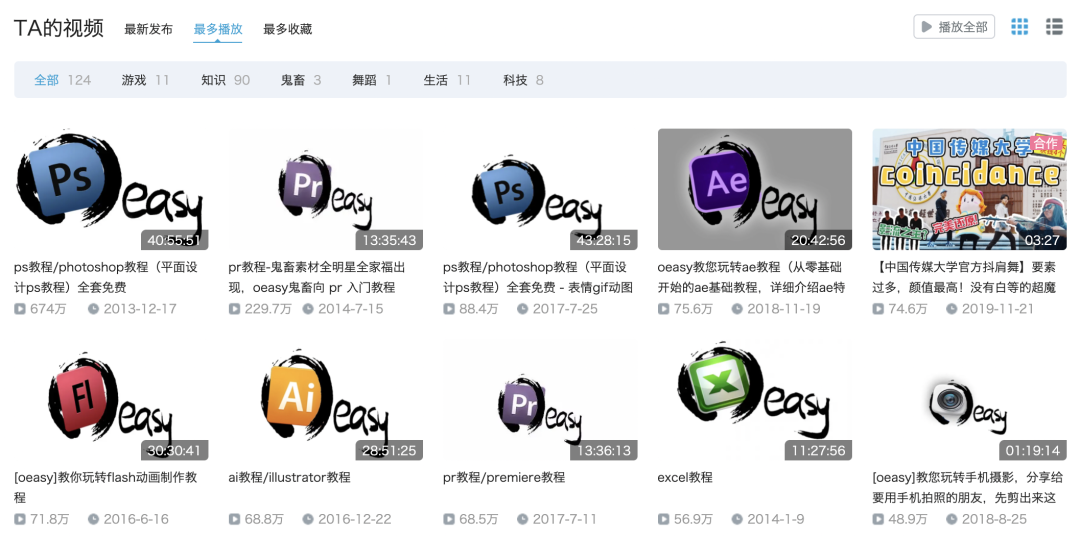1080x538 pixels.
Task: Click the play count icon beside 56.9万
Action: [664, 519]
